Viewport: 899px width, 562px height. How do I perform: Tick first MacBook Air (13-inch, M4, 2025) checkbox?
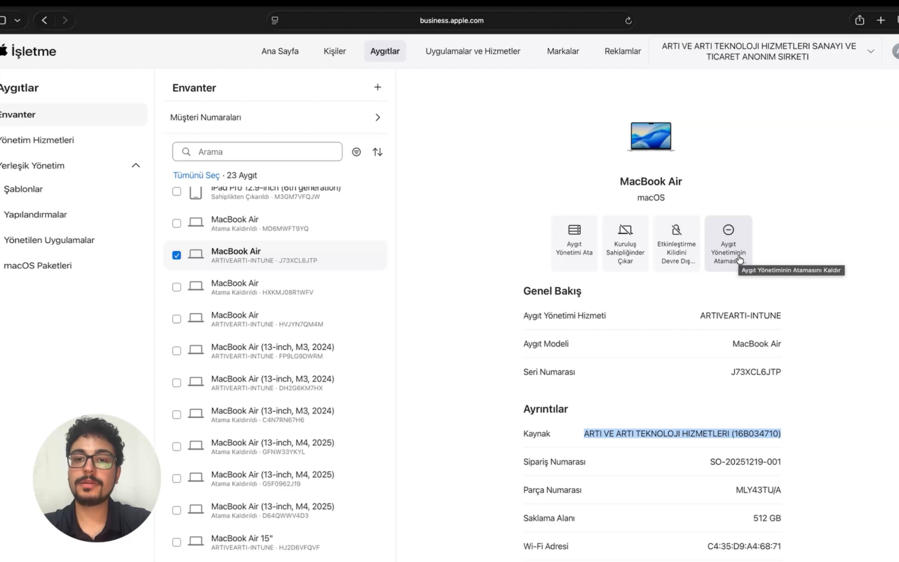coord(177,446)
